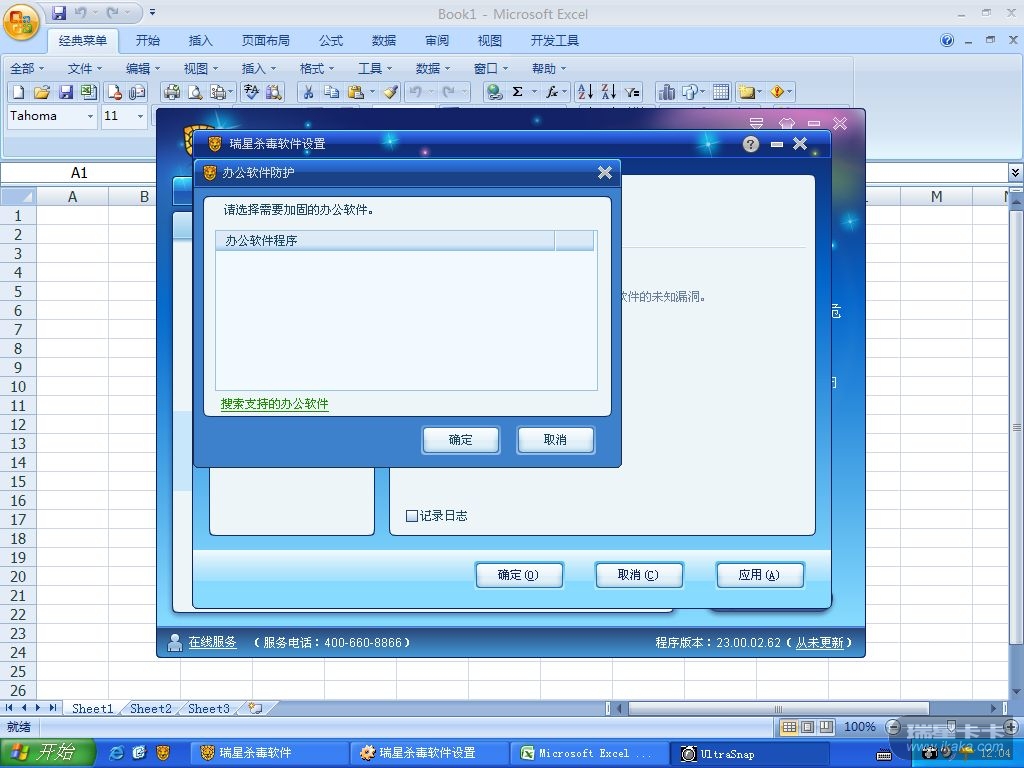Expand the 文件 classic menu
This screenshot has height=768, width=1024.
[x=85, y=69]
